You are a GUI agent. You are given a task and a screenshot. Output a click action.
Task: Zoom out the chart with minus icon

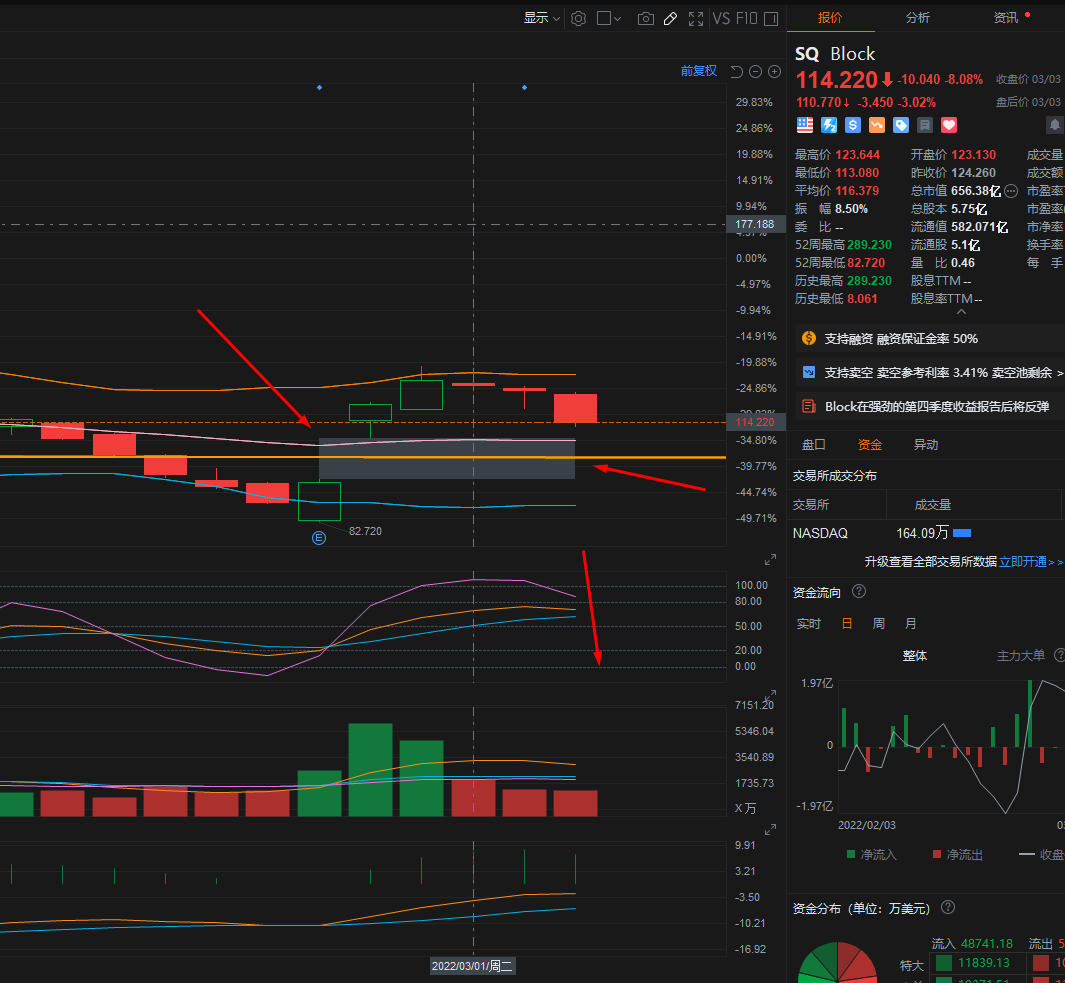(x=755, y=71)
